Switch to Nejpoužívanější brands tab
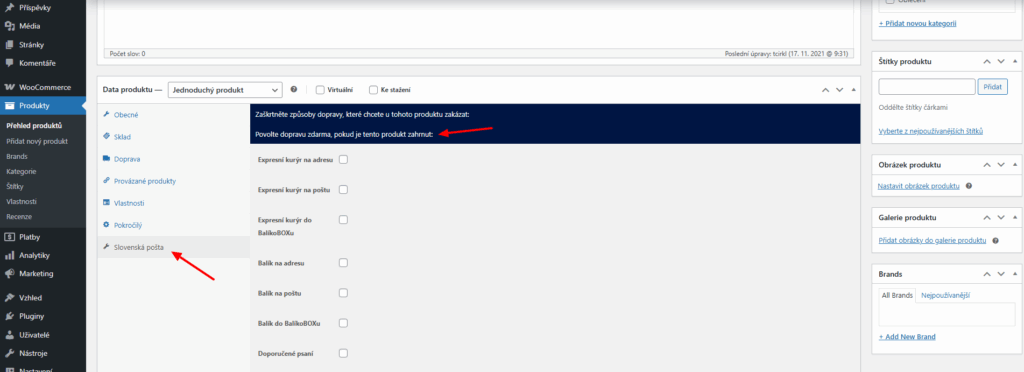 [945, 296]
